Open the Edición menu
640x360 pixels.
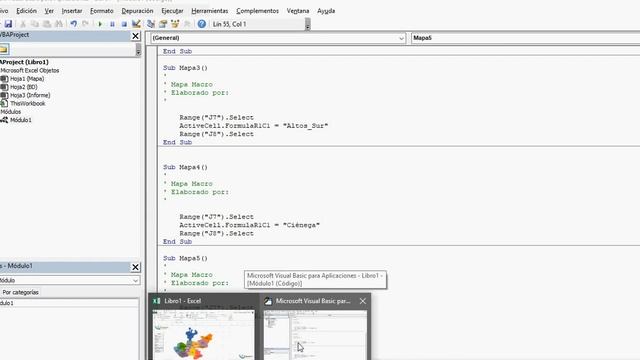coord(26,11)
